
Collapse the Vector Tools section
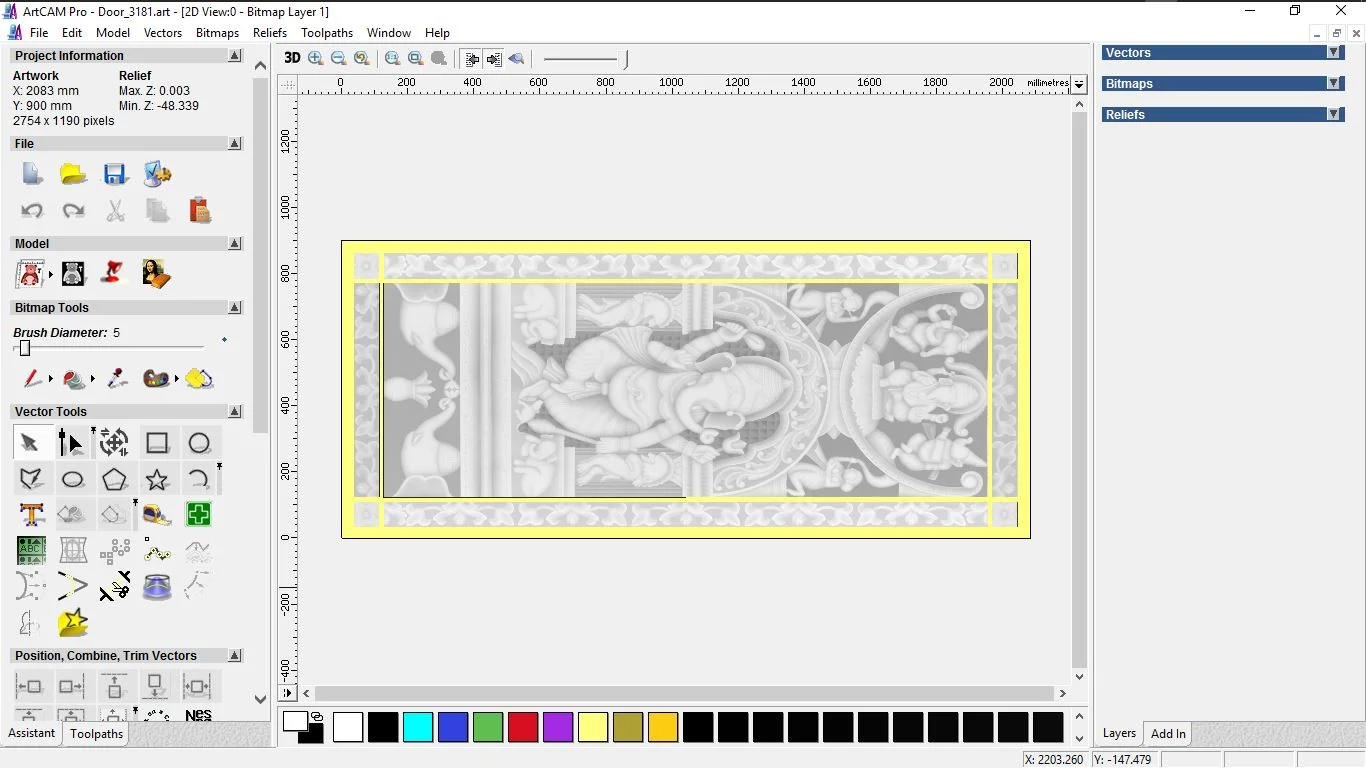click(235, 412)
